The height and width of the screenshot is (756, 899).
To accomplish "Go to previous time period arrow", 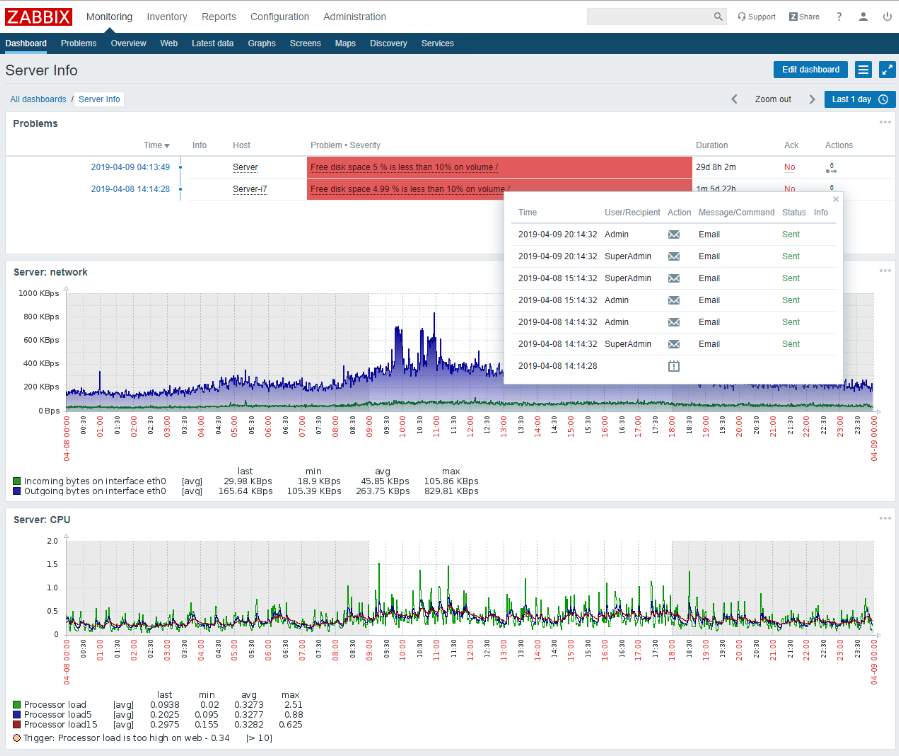I will (x=734, y=99).
